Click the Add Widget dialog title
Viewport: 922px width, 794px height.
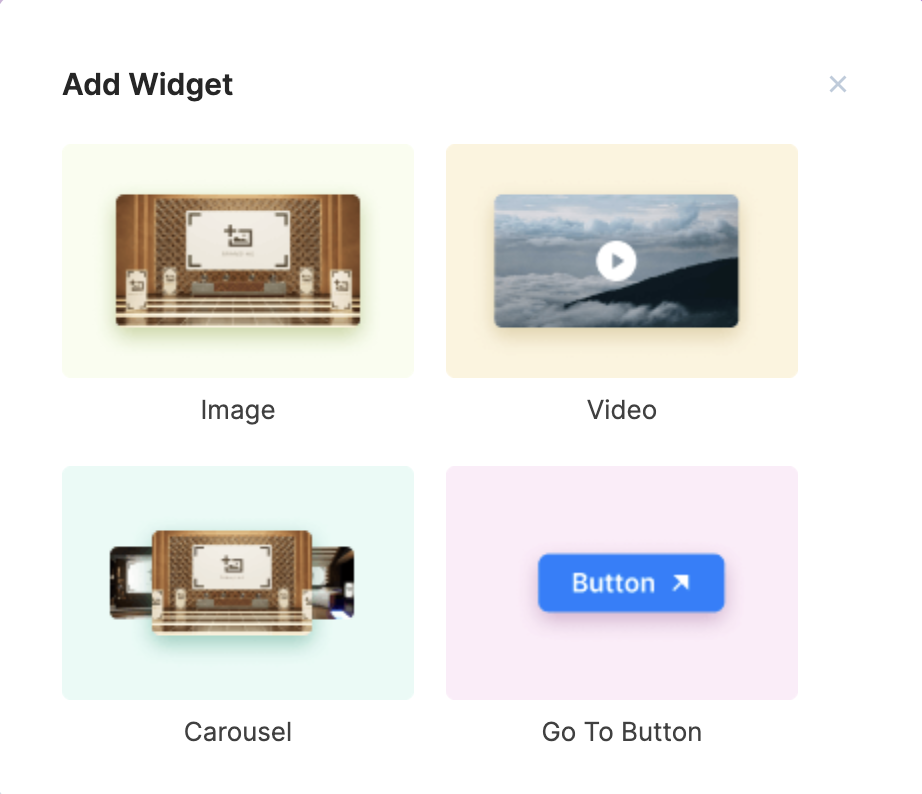coord(147,84)
